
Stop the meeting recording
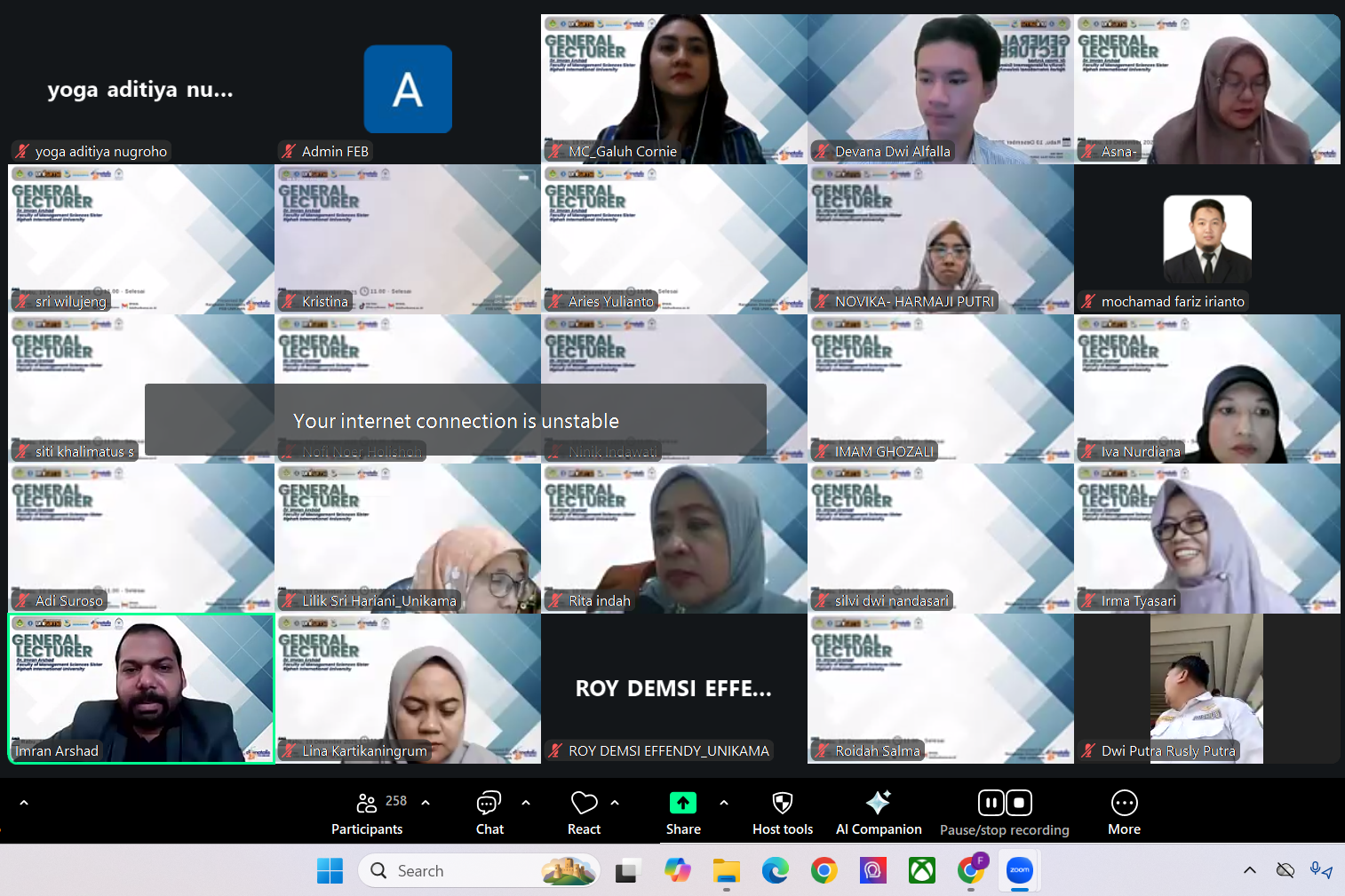coord(1019,803)
